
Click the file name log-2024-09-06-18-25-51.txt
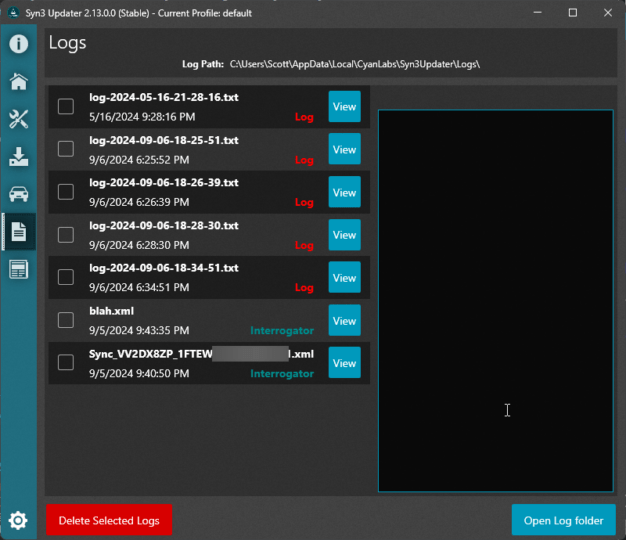pyautogui.click(x=164, y=140)
